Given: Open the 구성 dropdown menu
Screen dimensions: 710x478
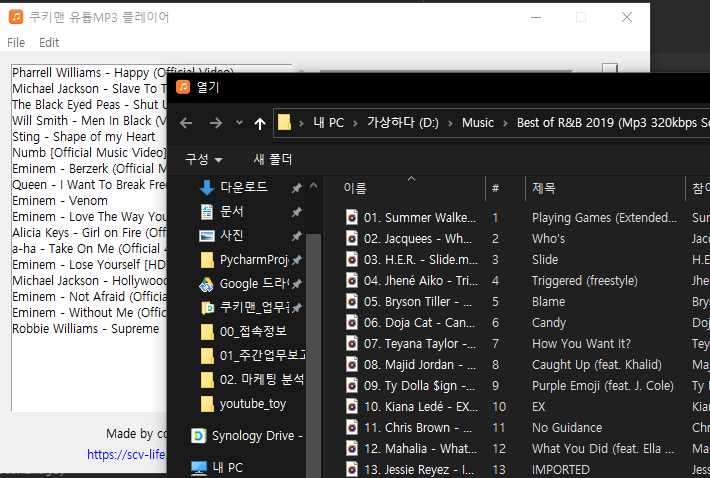Looking at the screenshot, I should (204, 159).
